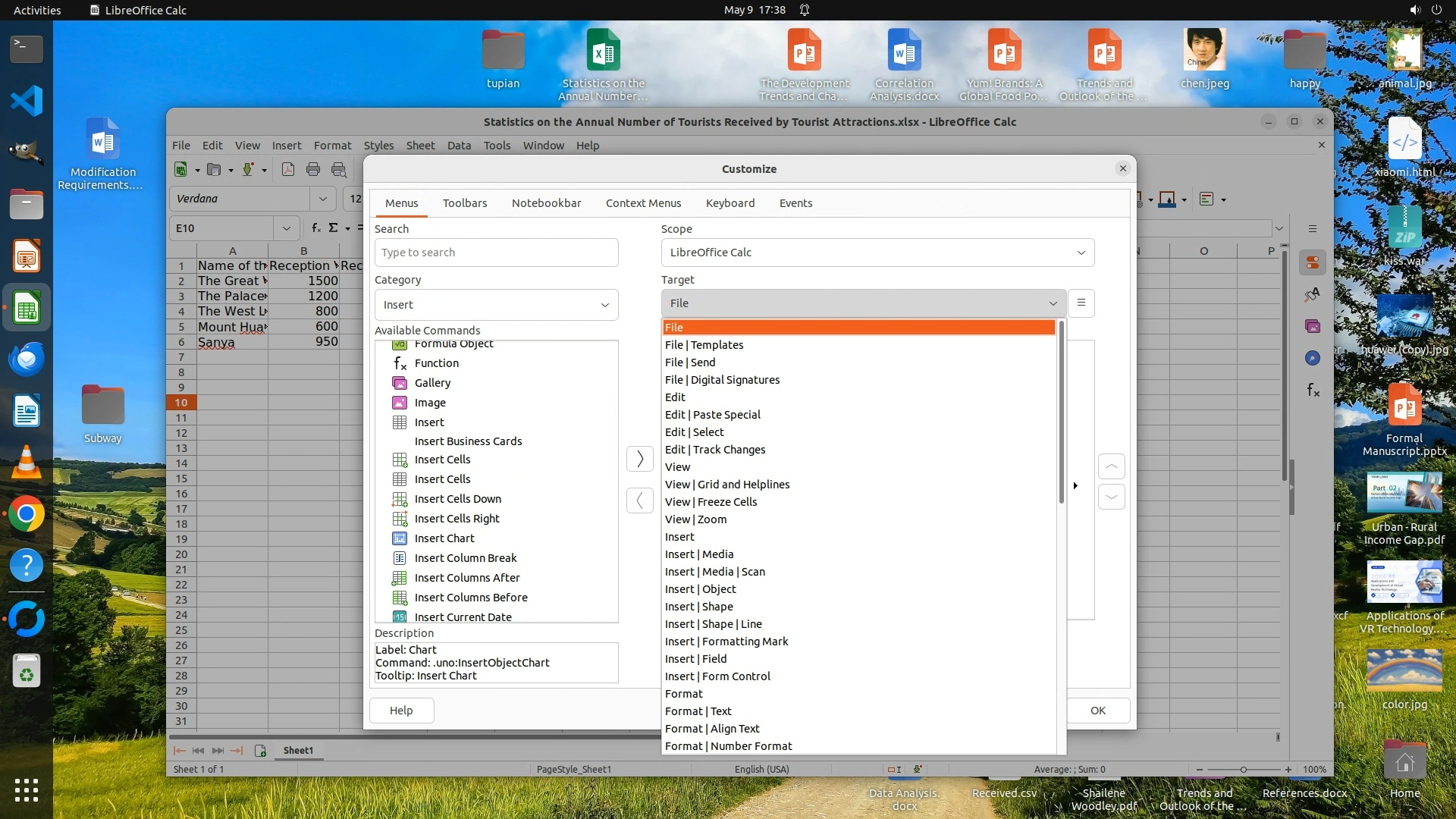Screen dimensions: 1456x819
Task: Switch to the Keyboard tab
Action: tap(730, 203)
